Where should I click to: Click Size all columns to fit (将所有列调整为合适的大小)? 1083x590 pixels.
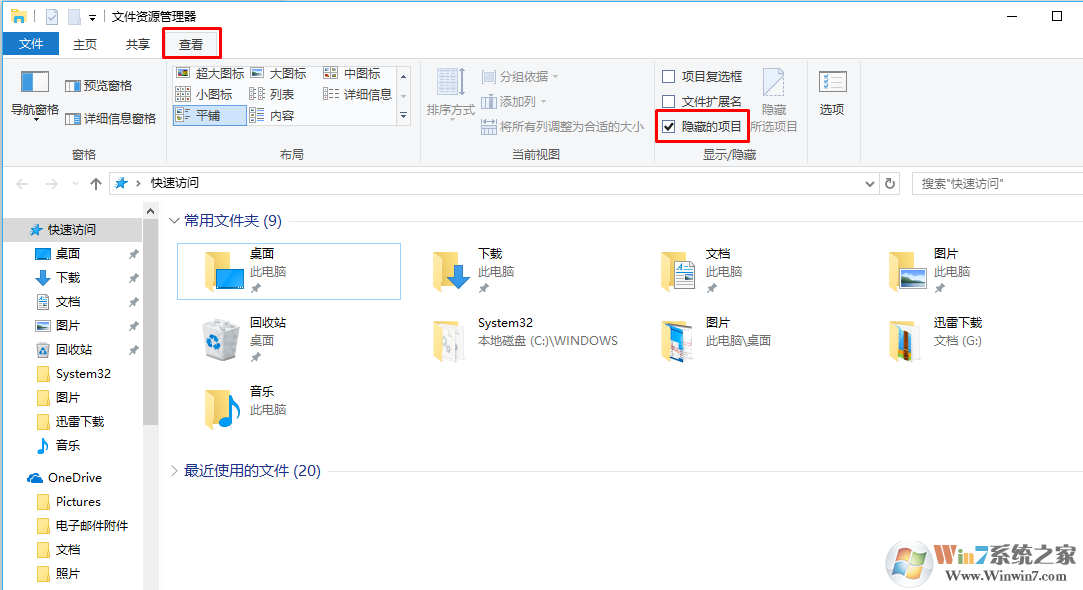coord(562,126)
